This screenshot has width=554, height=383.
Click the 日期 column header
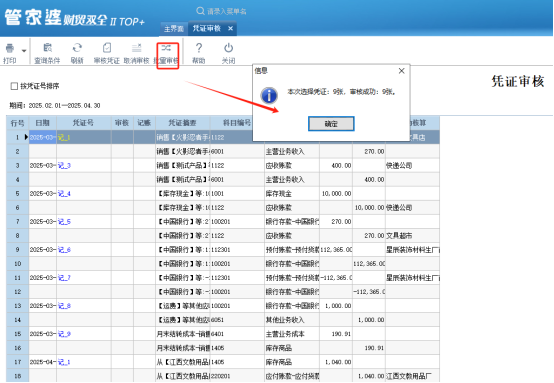click(42, 123)
